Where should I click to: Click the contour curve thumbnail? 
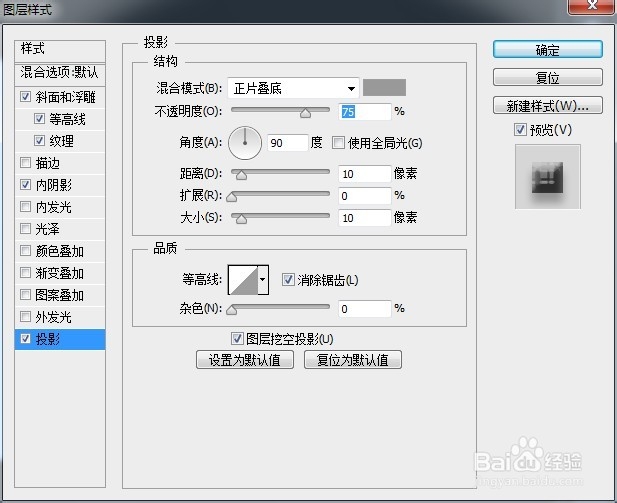[x=243, y=280]
